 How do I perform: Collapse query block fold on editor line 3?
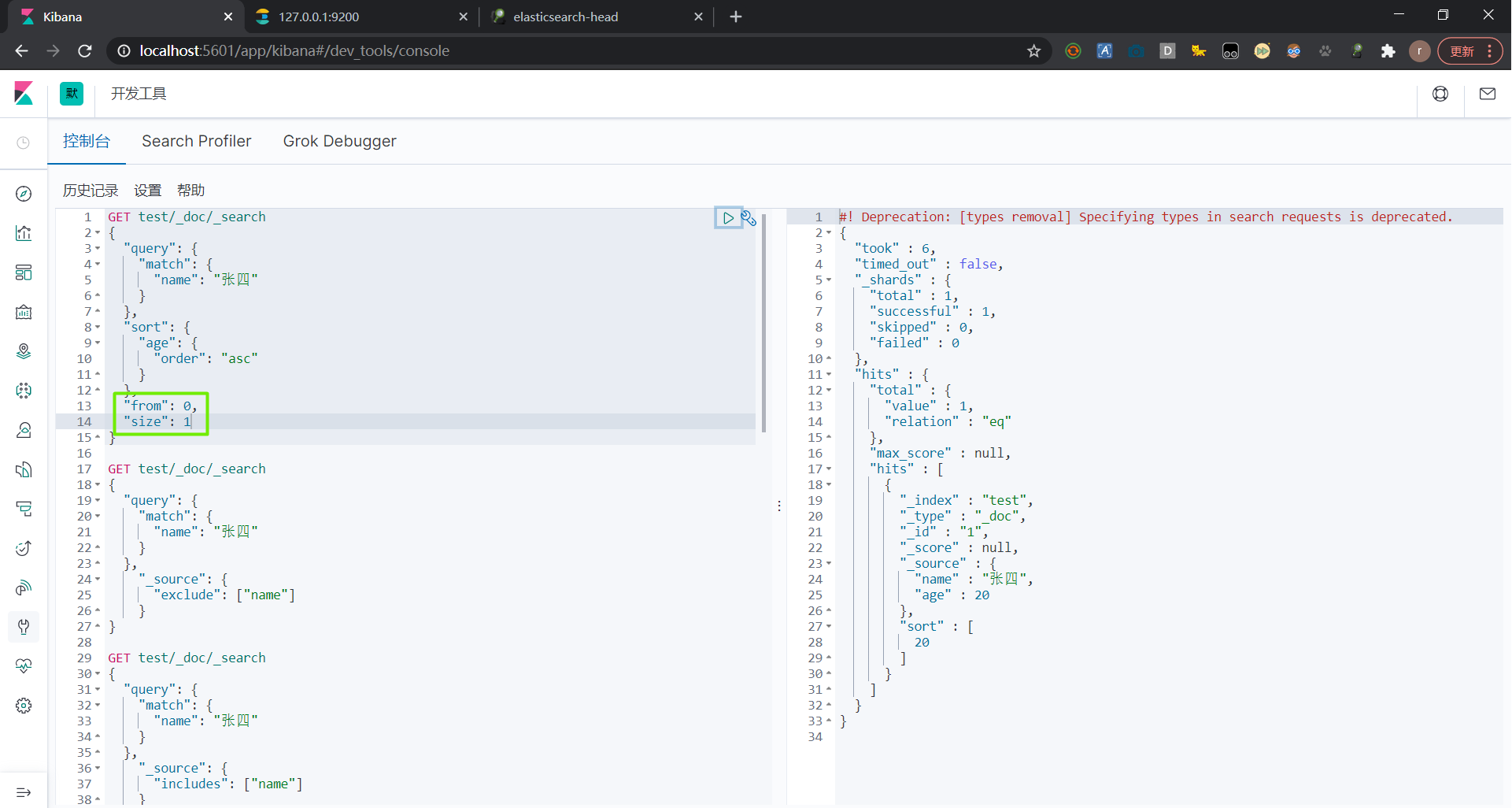coord(98,249)
